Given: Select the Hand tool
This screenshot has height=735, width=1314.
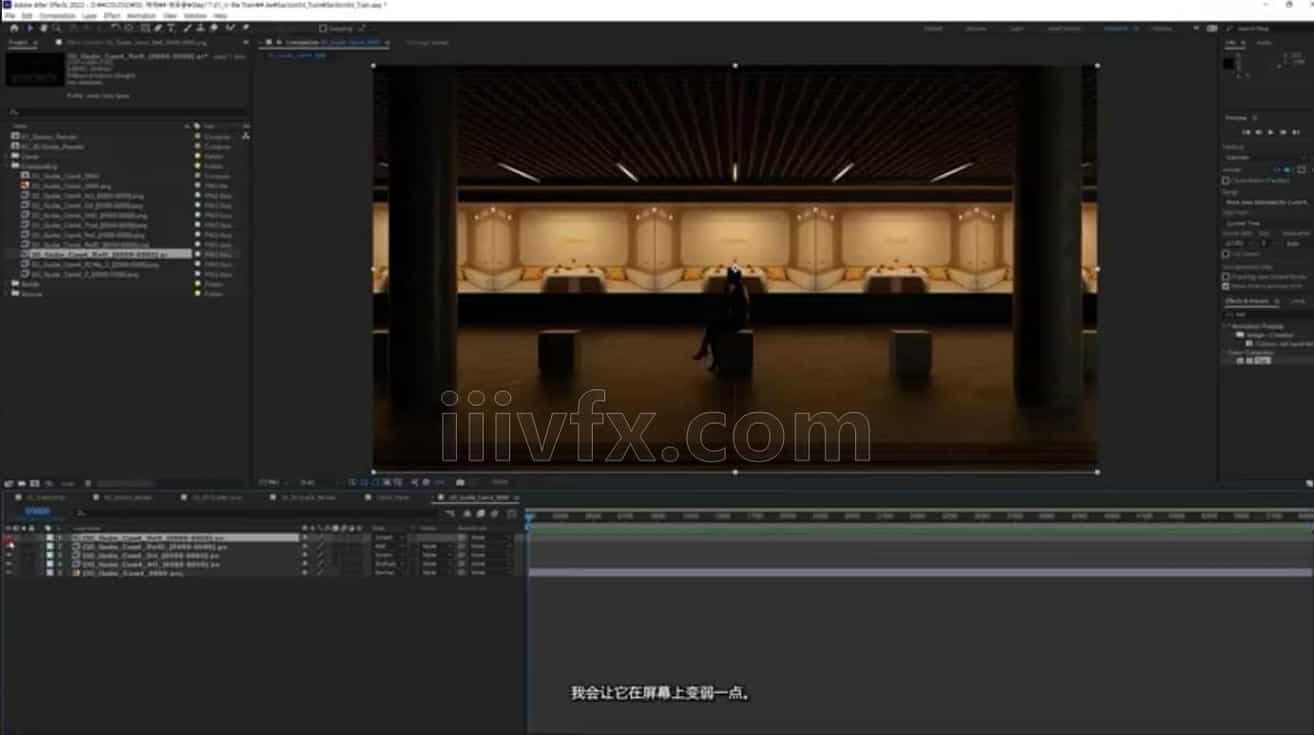Looking at the screenshot, I should coord(44,28).
